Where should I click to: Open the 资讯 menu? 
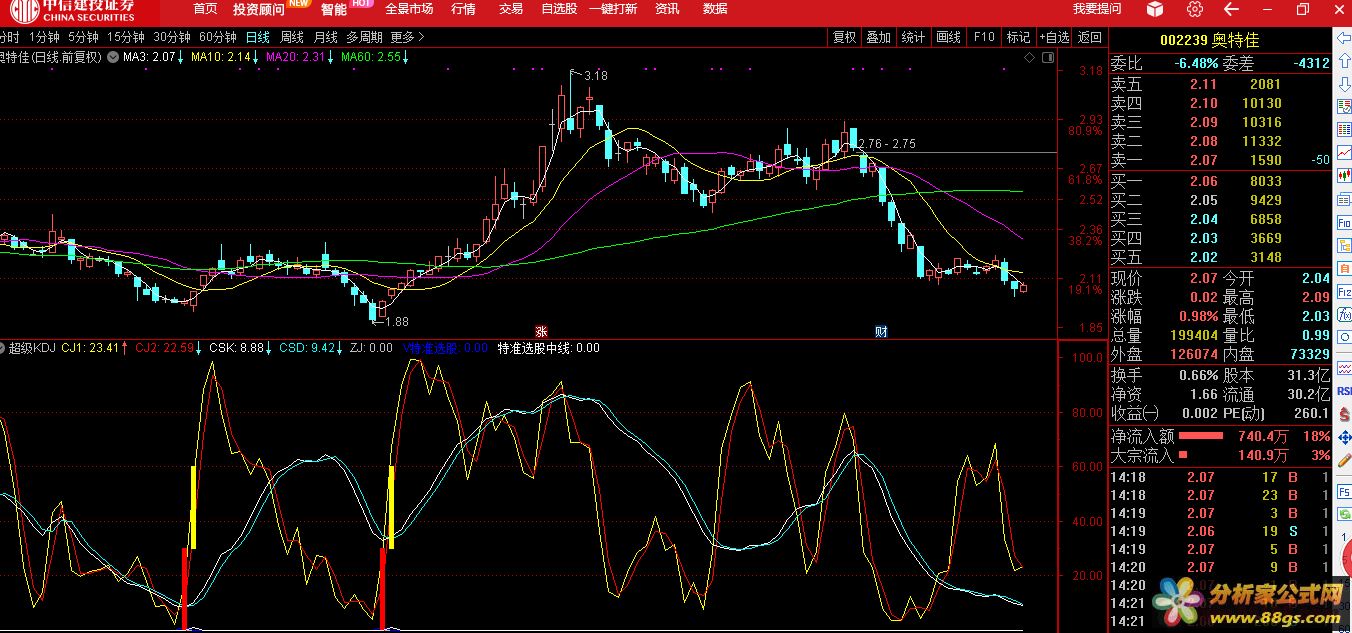[x=667, y=9]
